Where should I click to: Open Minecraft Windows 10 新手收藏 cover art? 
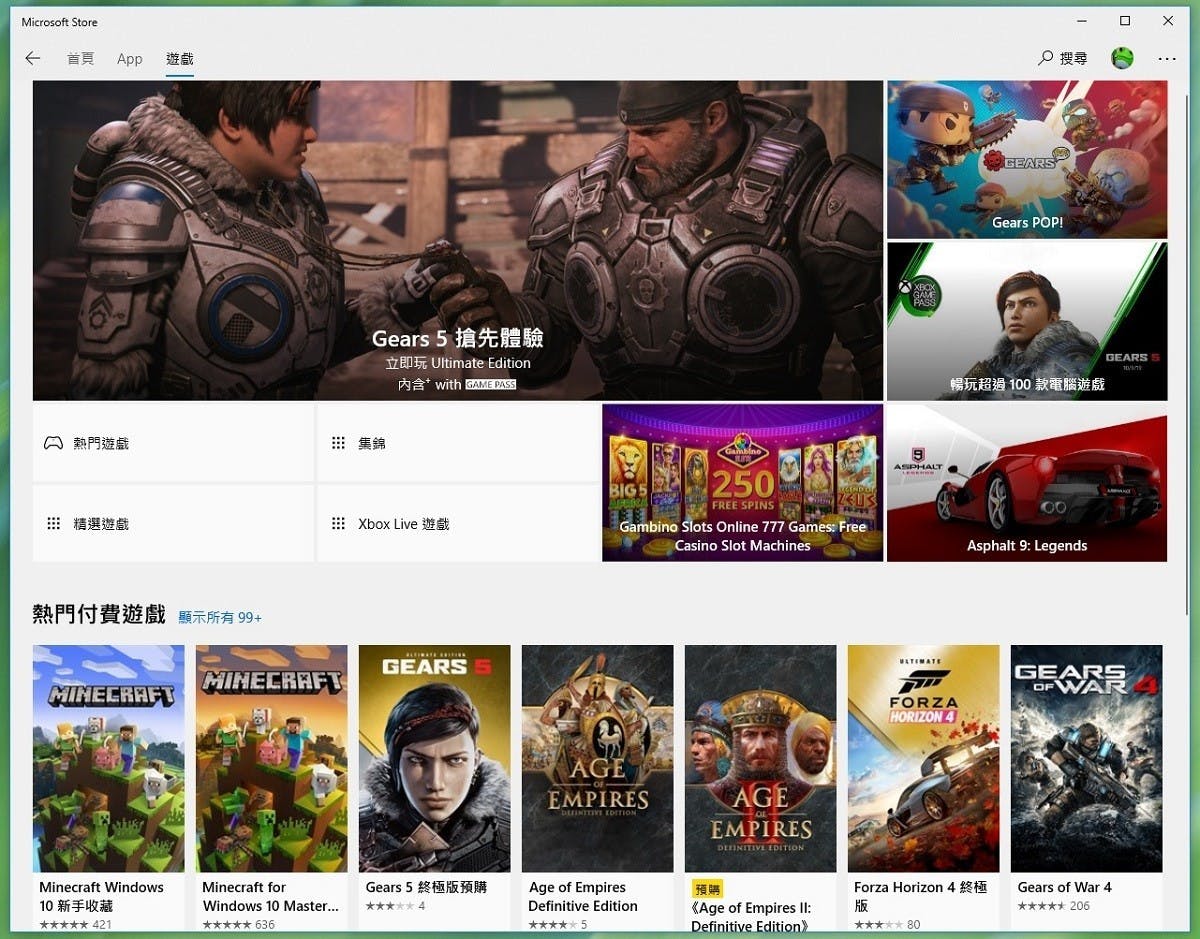tap(109, 758)
